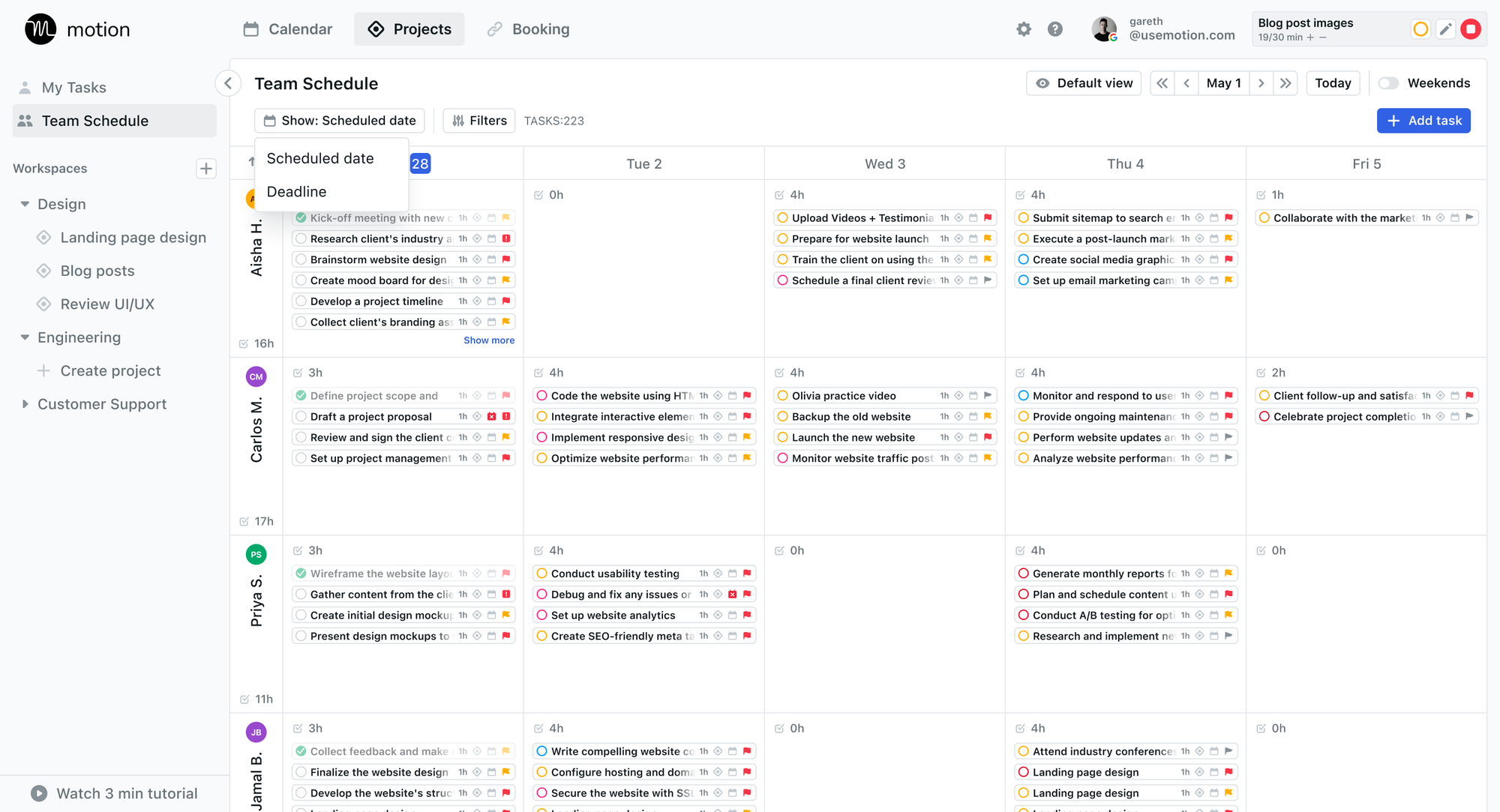This screenshot has height=812, width=1500.
Task: Play the Watch 3 min tutorial icon
Action: [39, 793]
